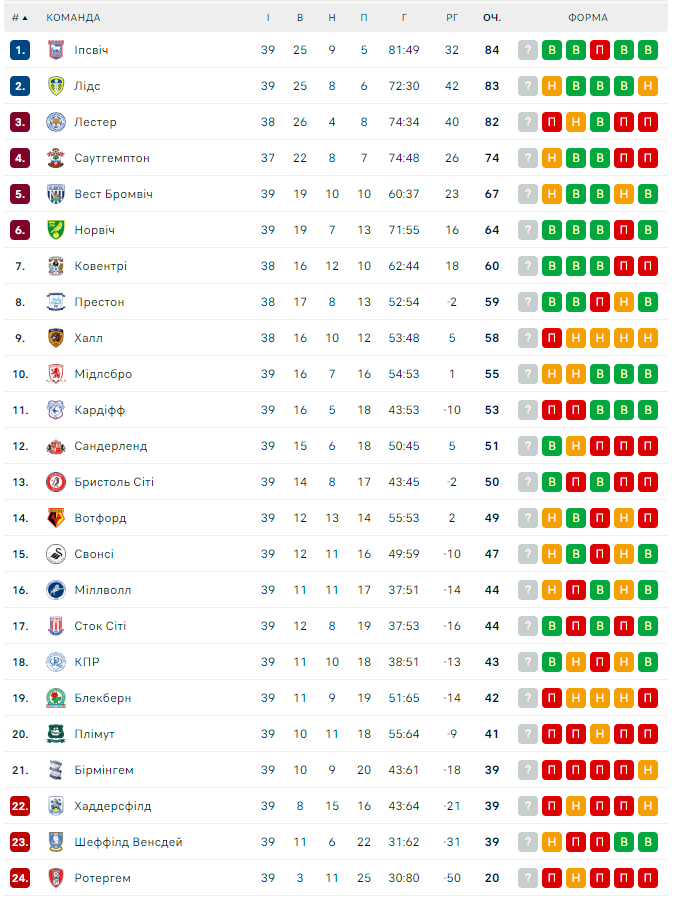Click Бірмінгем's orange Н draw badge

point(648,770)
